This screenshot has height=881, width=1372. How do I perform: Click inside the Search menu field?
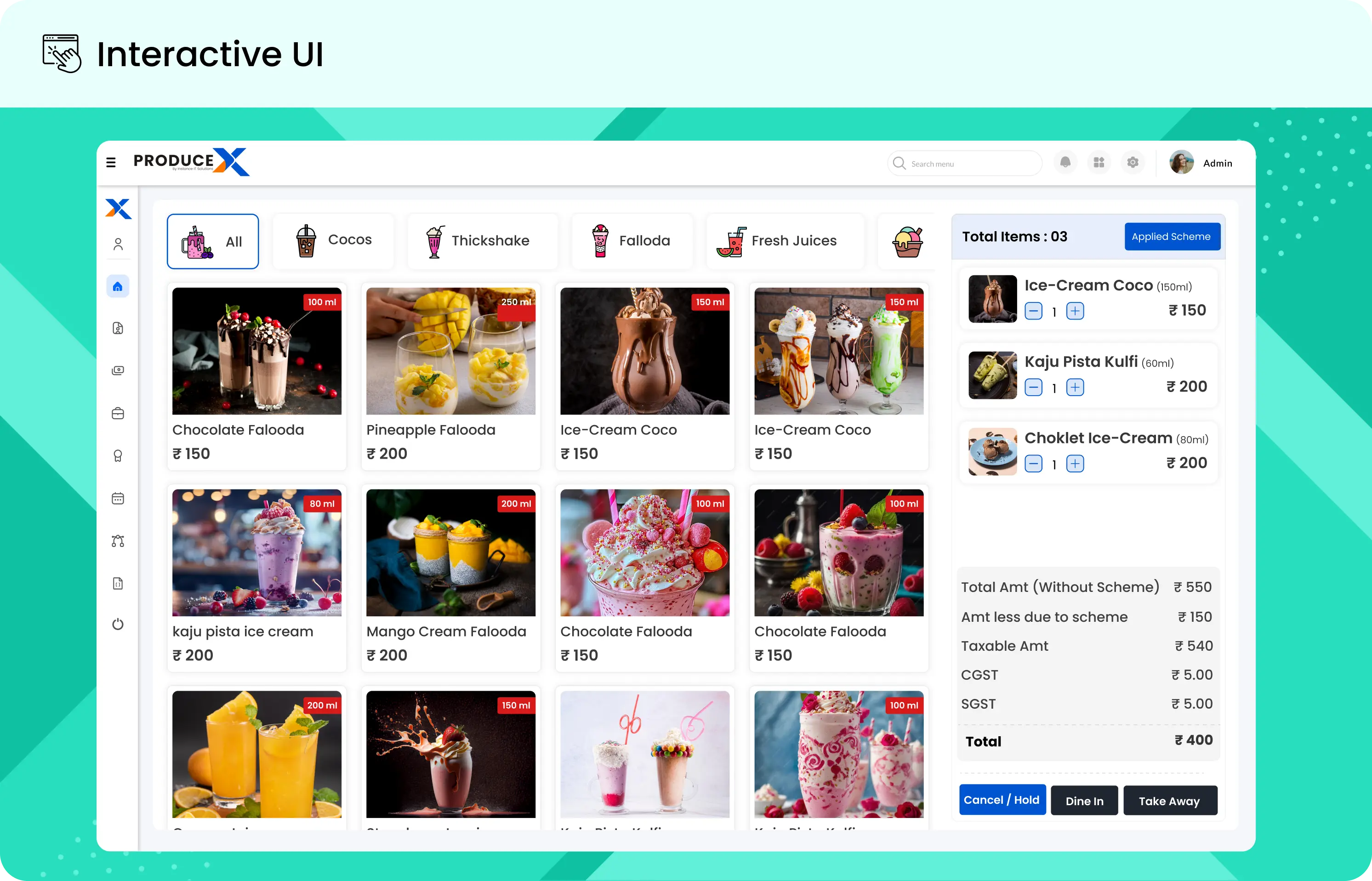pyautogui.click(x=965, y=164)
